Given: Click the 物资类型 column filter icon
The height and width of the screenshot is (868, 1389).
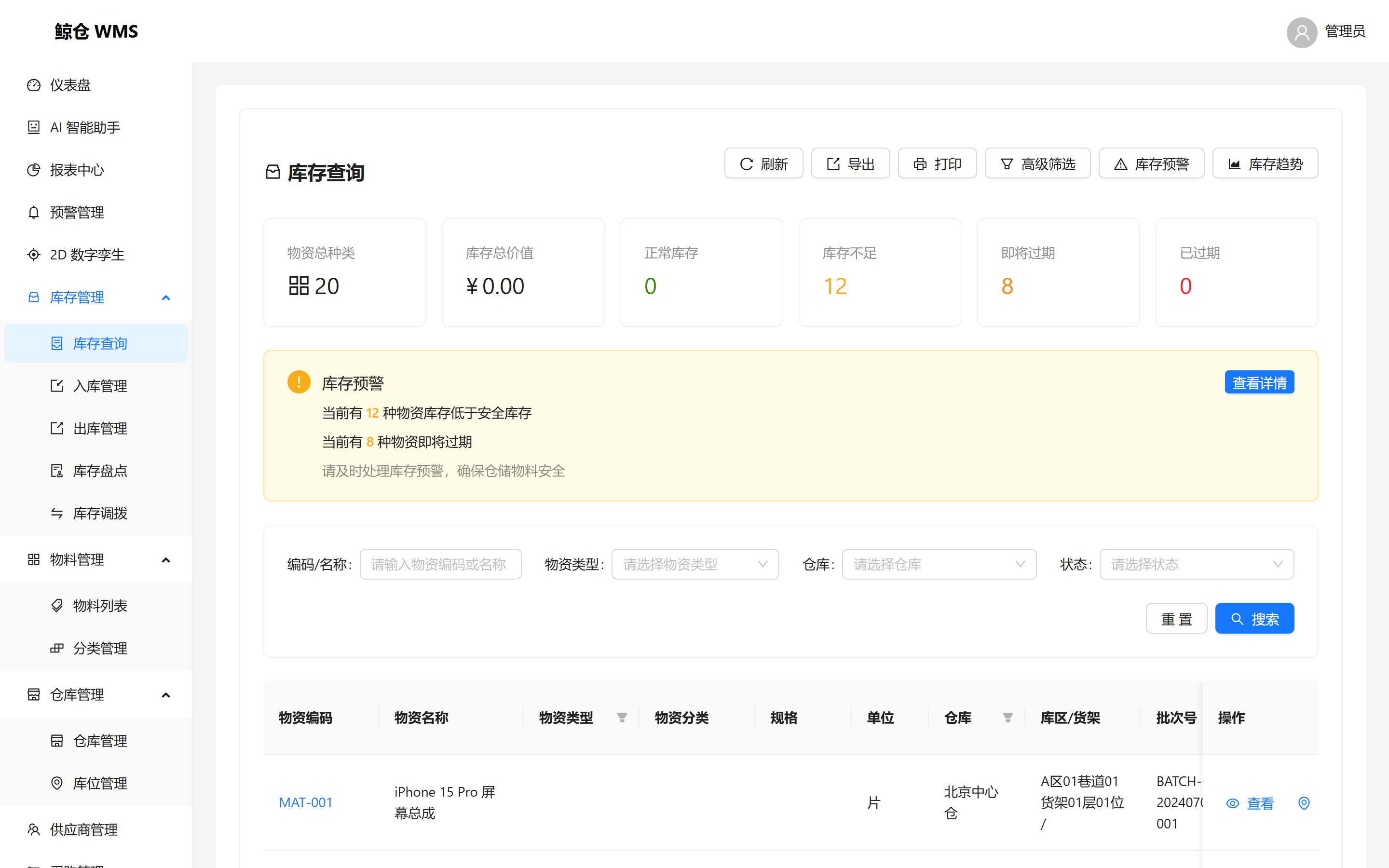Looking at the screenshot, I should tap(622, 718).
